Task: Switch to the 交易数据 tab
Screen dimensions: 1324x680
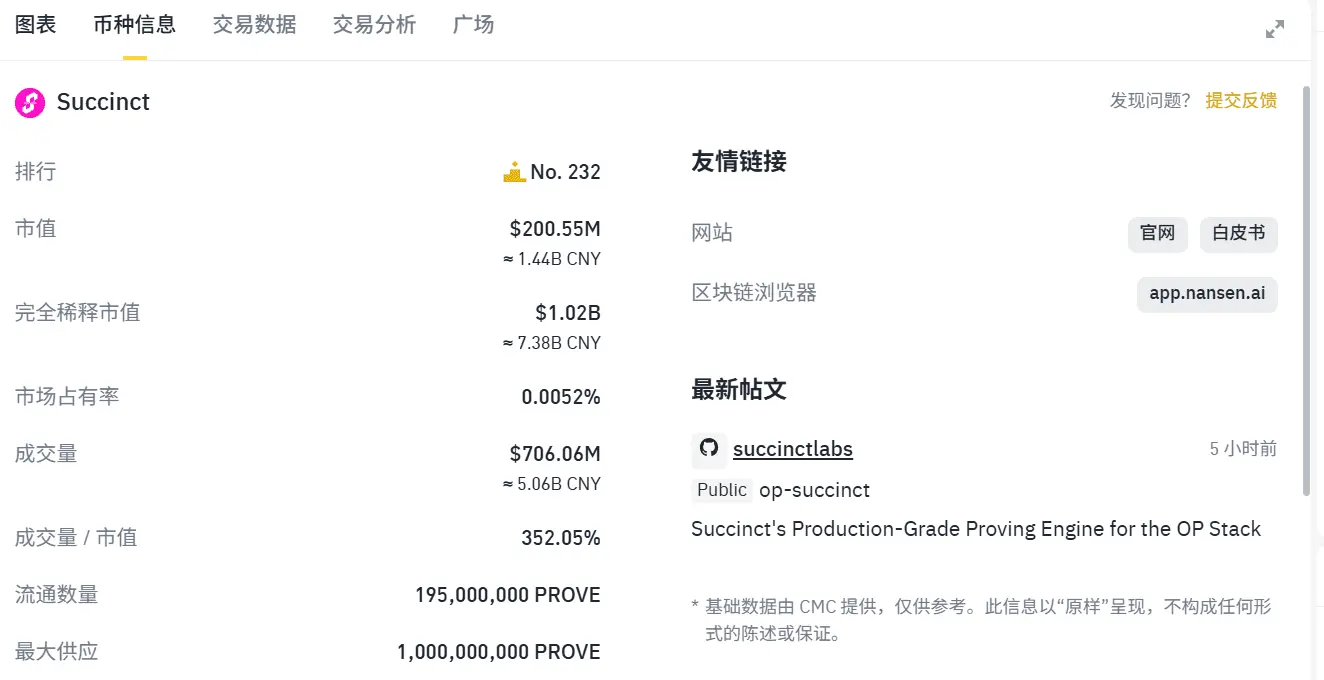Action: [255, 25]
